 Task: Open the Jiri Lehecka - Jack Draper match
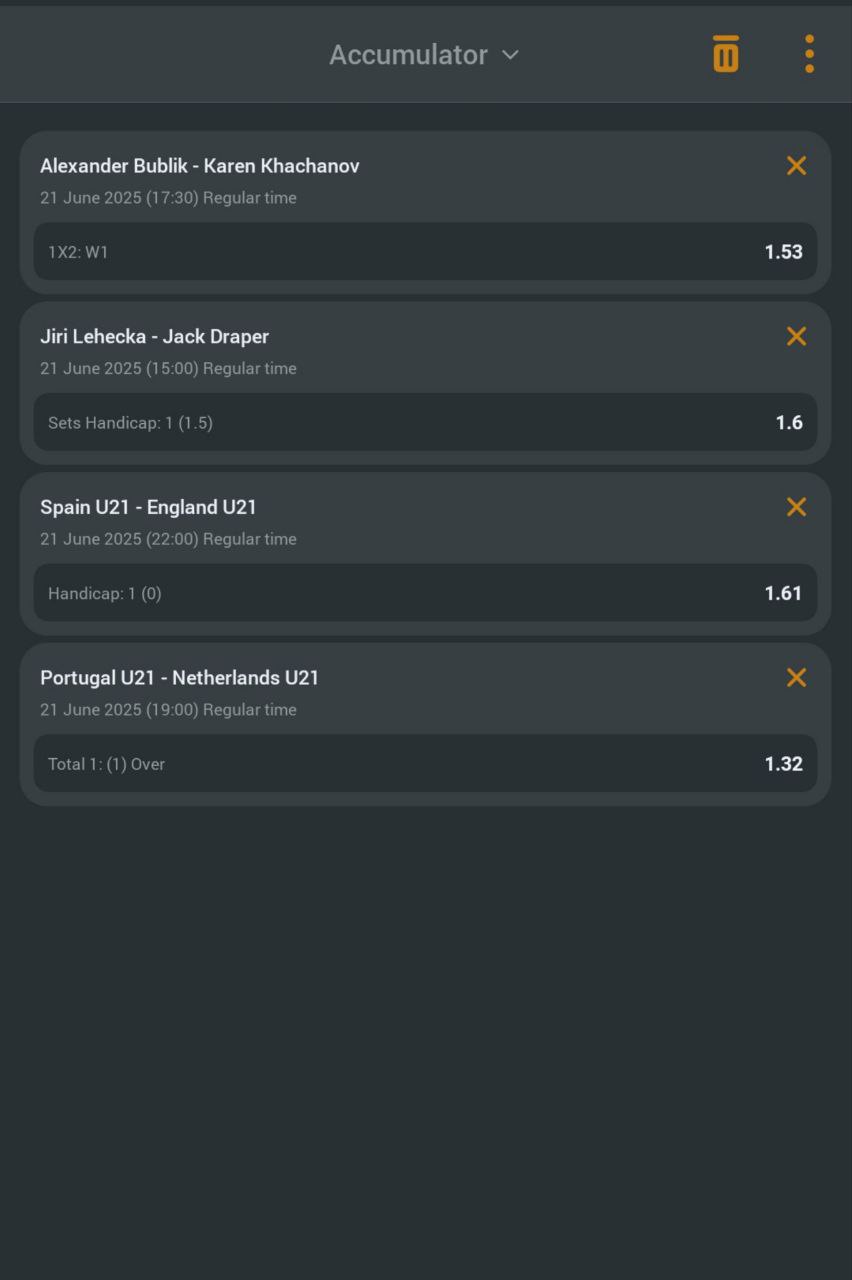pyautogui.click(x=155, y=337)
